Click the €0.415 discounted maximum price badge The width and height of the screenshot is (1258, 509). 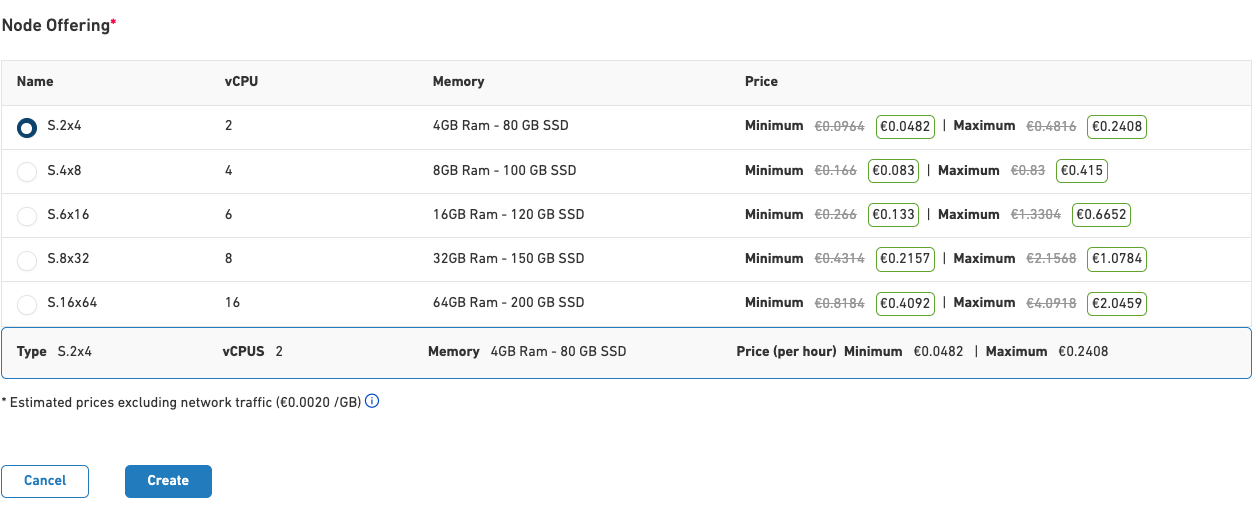point(1082,171)
